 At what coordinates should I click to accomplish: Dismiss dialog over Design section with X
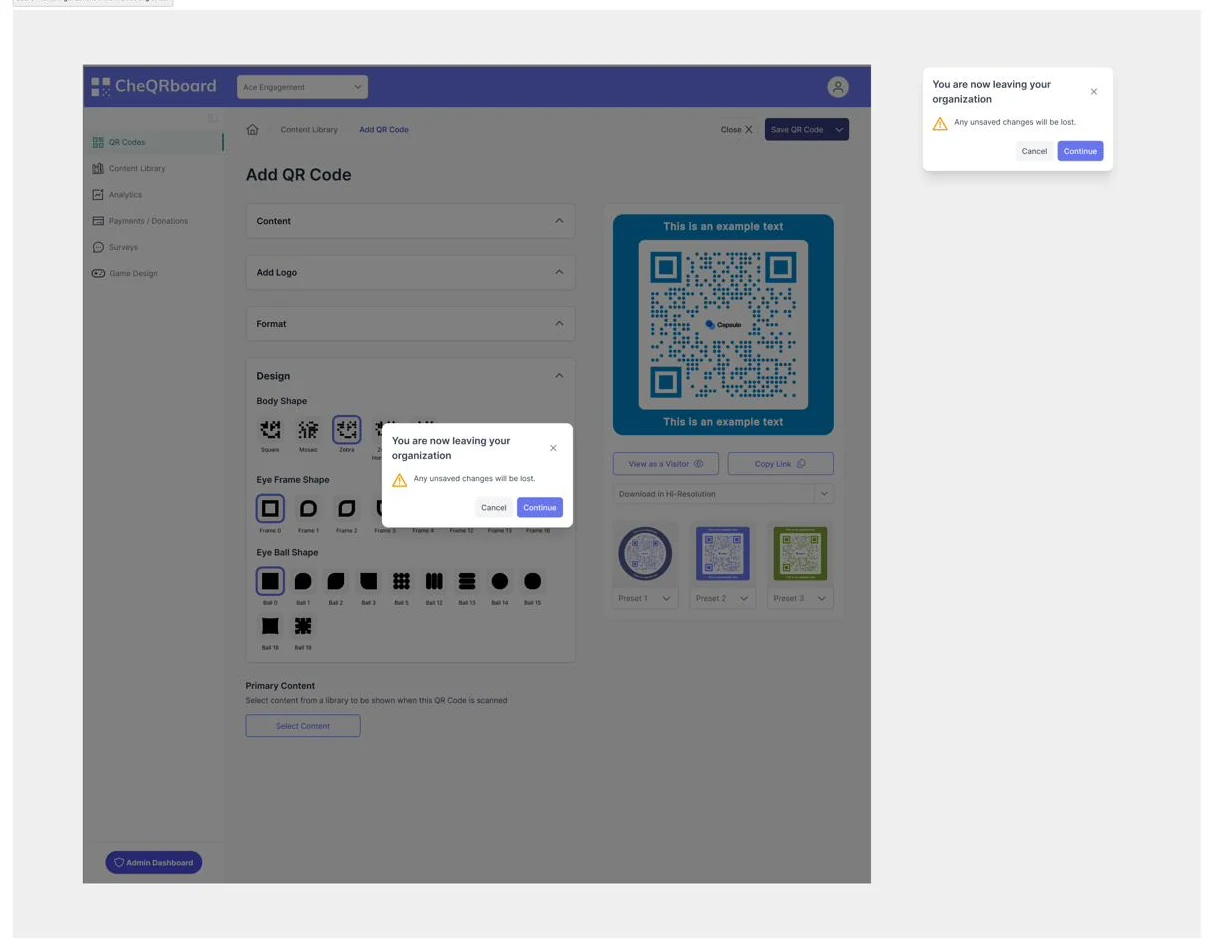[x=553, y=448]
